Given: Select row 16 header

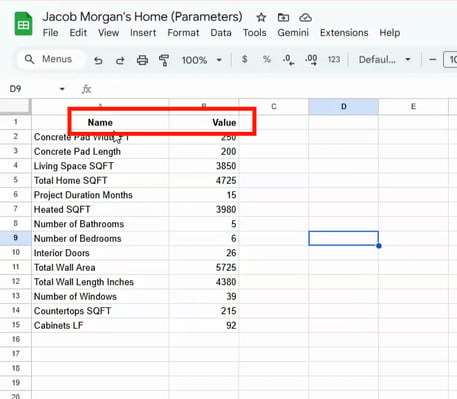Looking at the screenshot, I should 16,339.
